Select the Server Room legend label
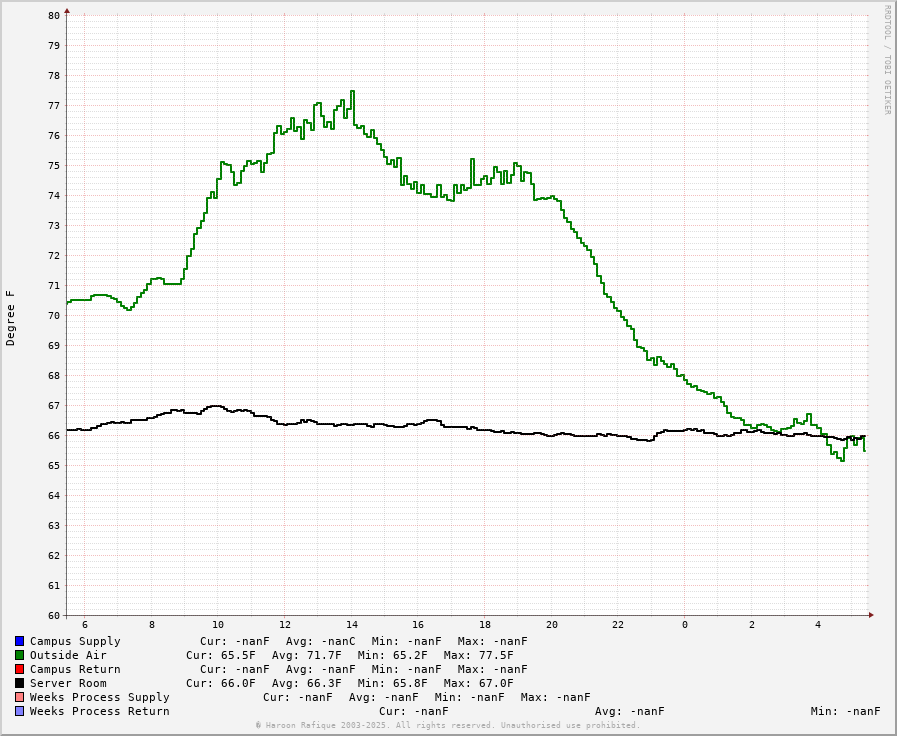Viewport: 897px width, 736px height. coord(68,683)
